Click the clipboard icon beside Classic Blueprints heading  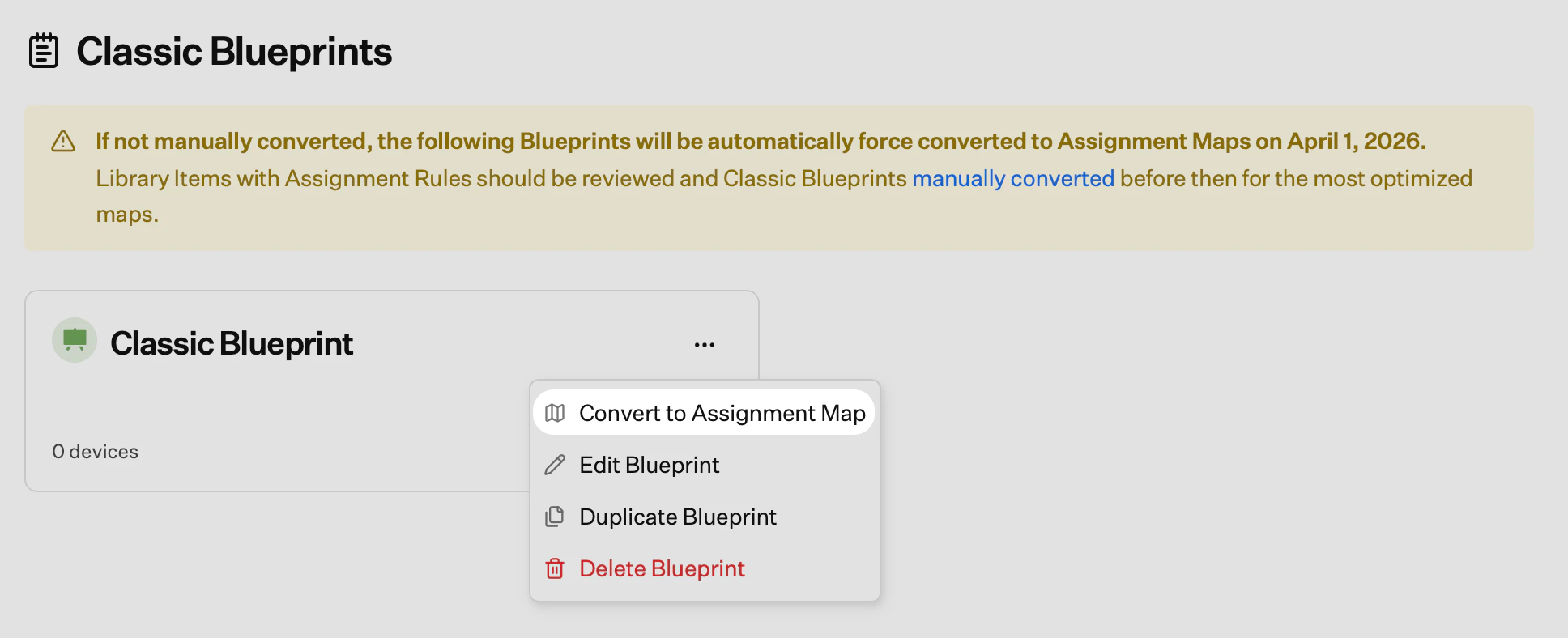[42, 50]
